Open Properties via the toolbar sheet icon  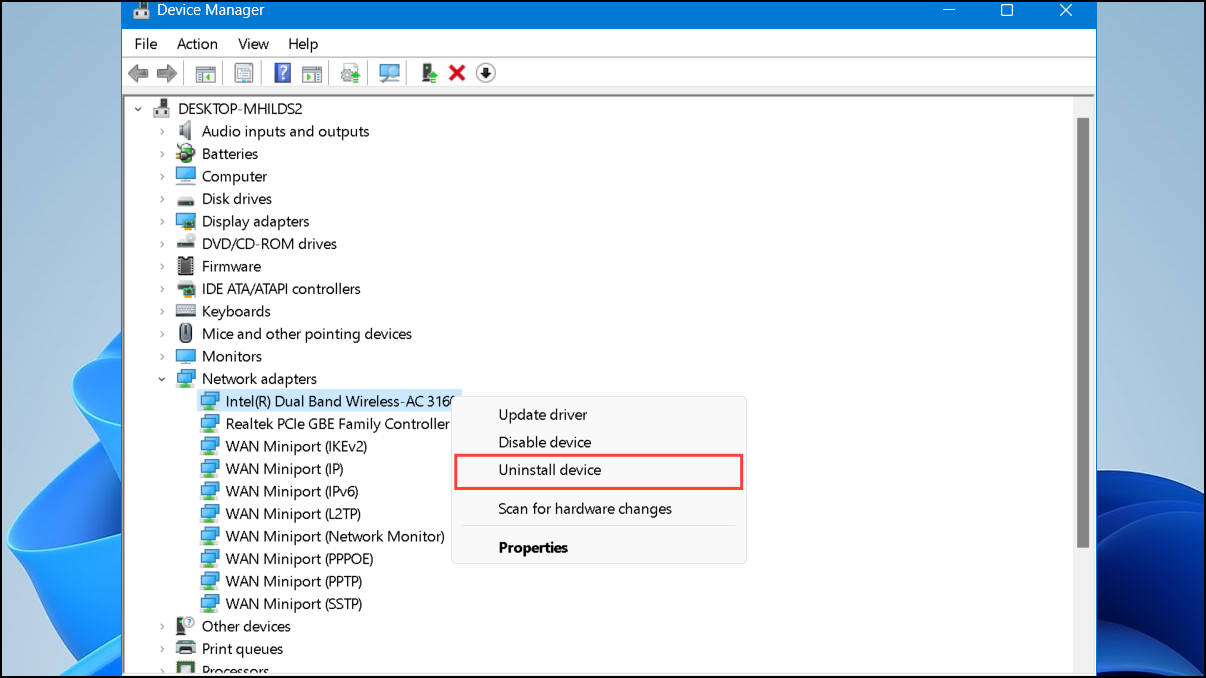[x=243, y=73]
